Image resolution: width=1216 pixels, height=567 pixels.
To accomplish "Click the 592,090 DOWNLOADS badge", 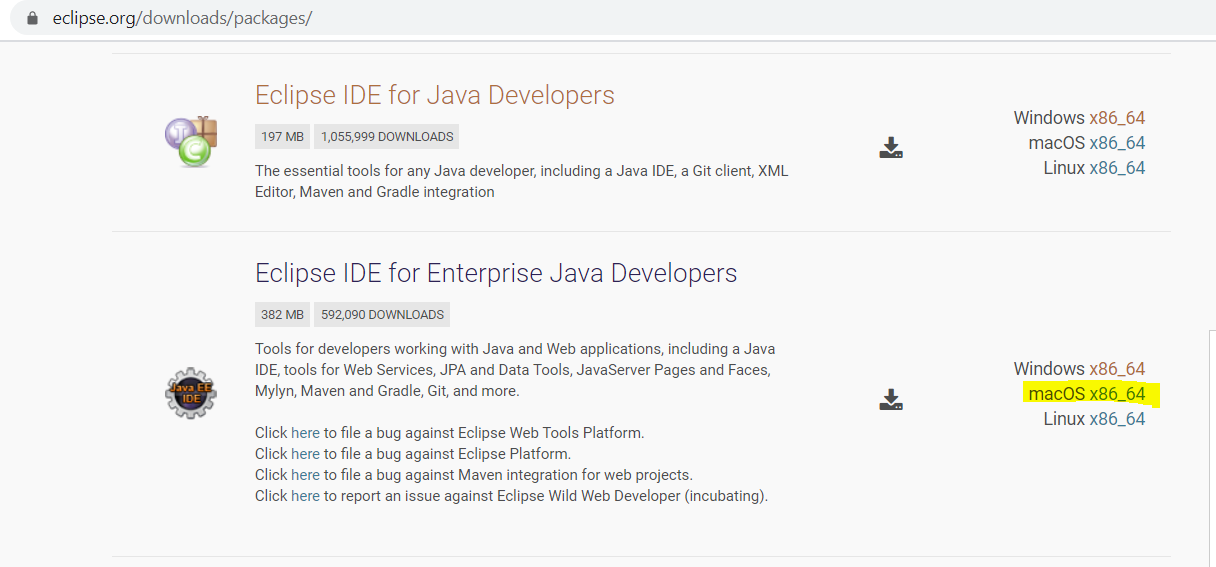I will point(382,314).
